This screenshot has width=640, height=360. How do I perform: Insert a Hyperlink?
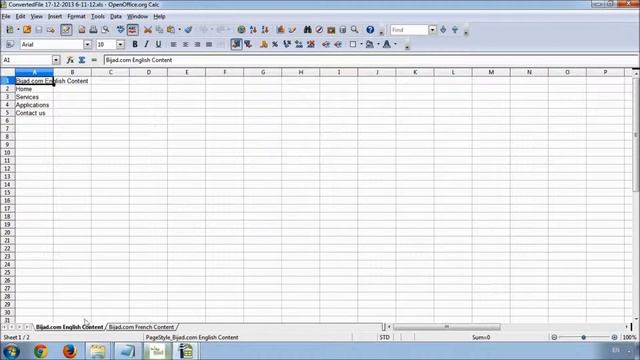pos(241,30)
